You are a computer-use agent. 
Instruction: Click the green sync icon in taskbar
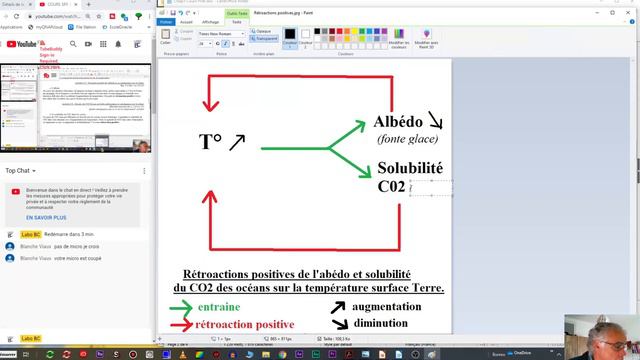pos(50,355)
